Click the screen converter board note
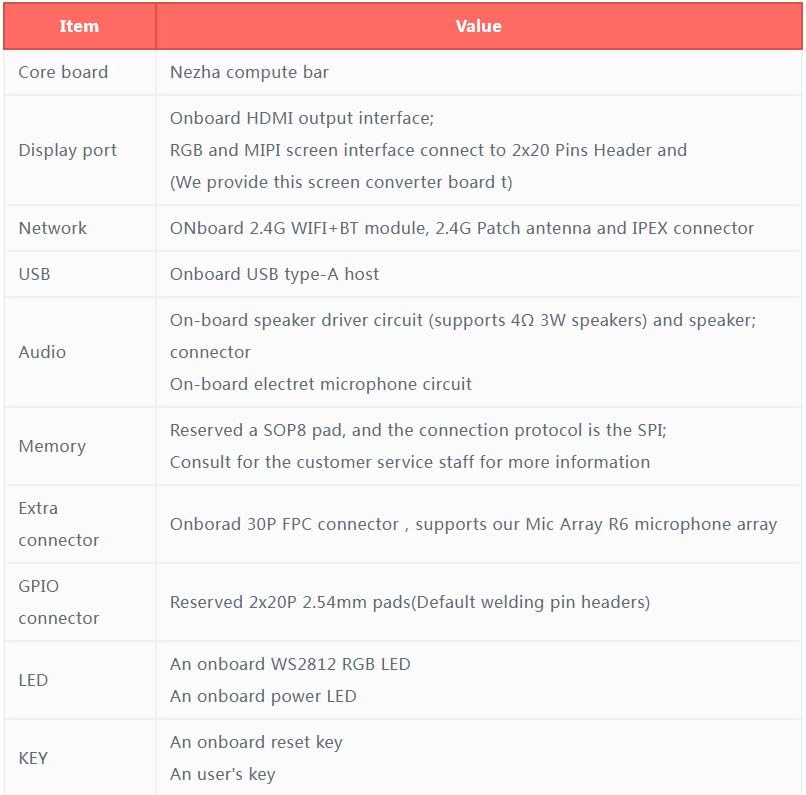 pos(341,182)
